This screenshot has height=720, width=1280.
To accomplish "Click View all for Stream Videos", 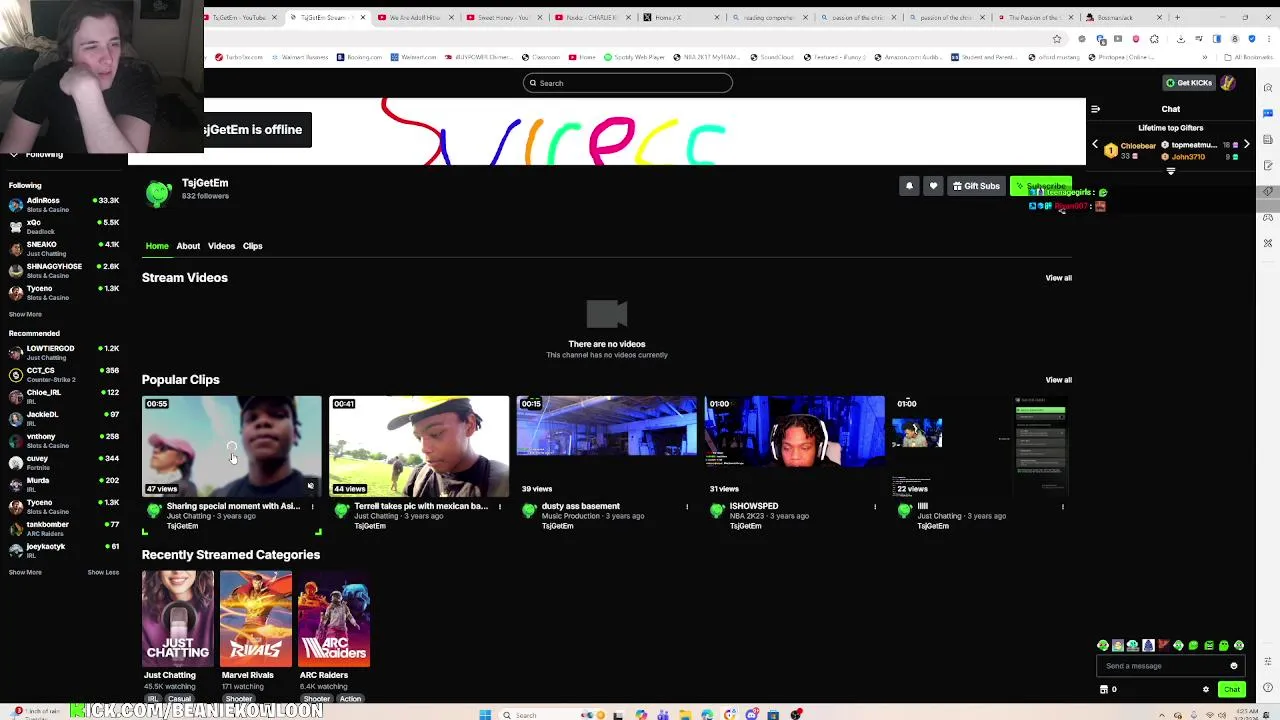I will pyautogui.click(x=1058, y=278).
